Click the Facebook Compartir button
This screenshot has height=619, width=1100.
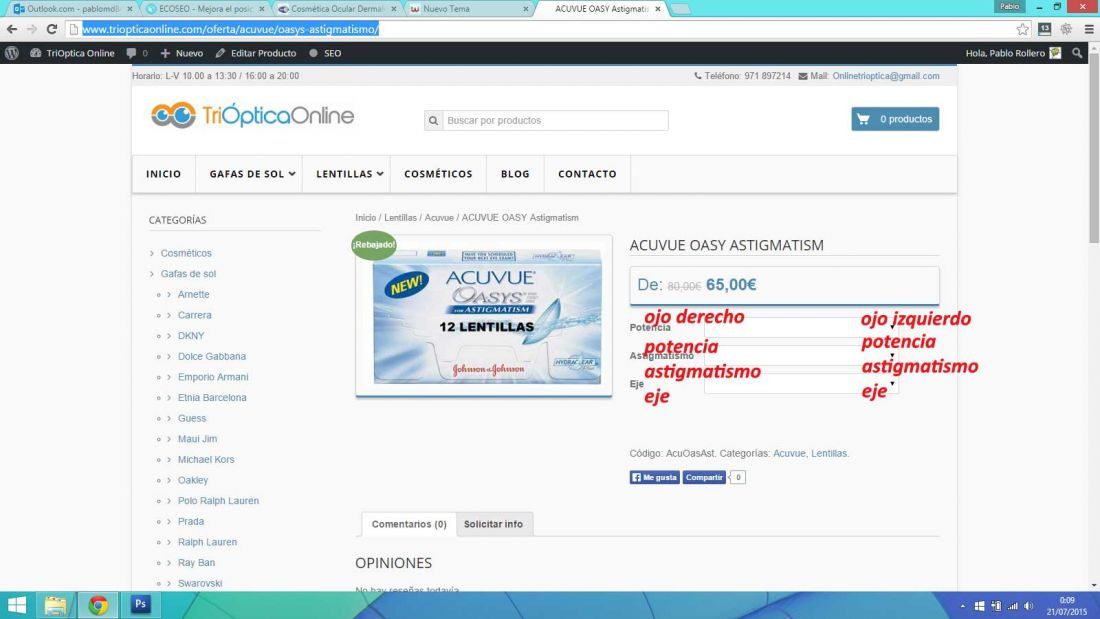[704, 477]
